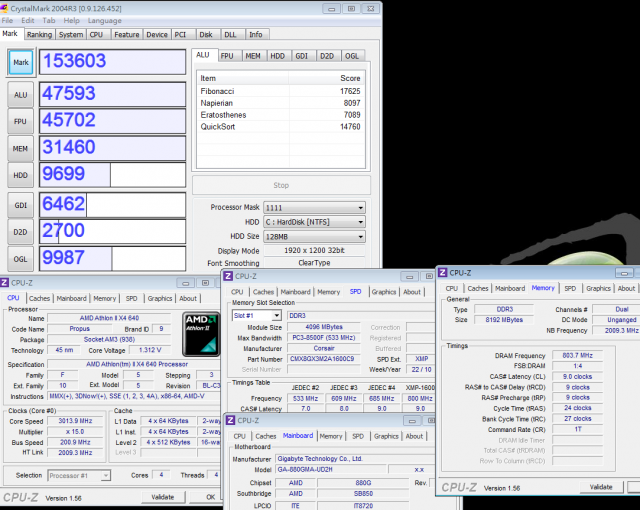The height and width of the screenshot is (510, 640).
Task: Select the MEM score detail tab
Action: 253,56
